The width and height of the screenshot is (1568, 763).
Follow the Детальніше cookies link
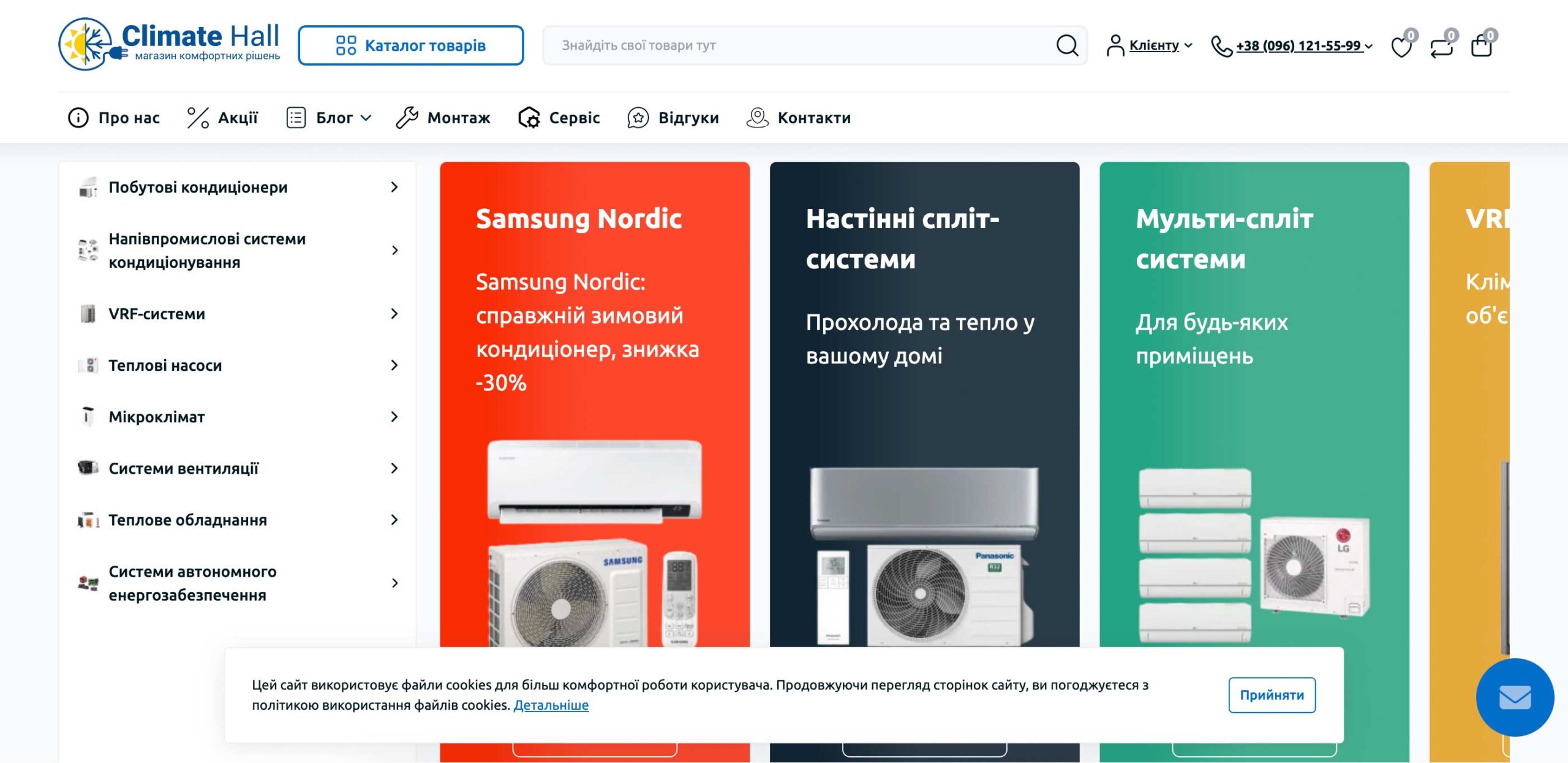(551, 705)
